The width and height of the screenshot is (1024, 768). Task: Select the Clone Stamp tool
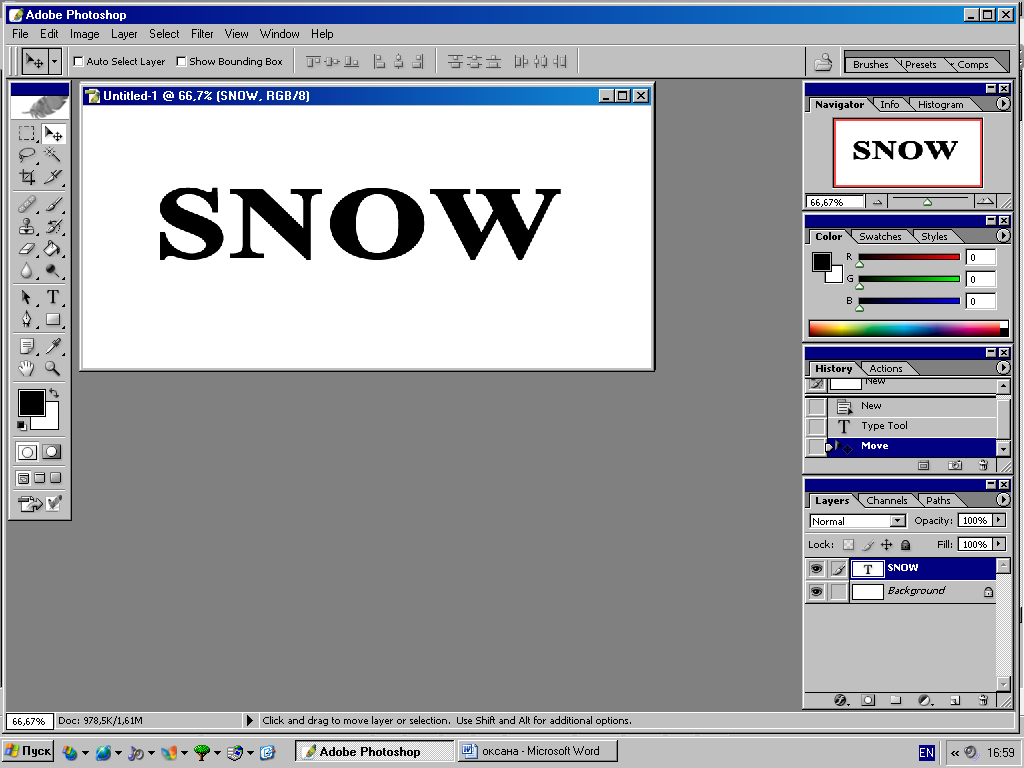[x=26, y=227]
